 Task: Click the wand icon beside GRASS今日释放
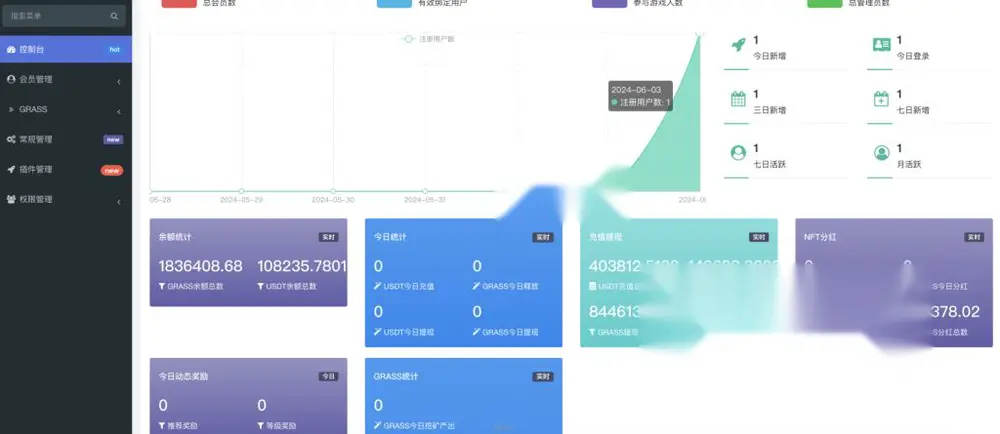pos(476,287)
